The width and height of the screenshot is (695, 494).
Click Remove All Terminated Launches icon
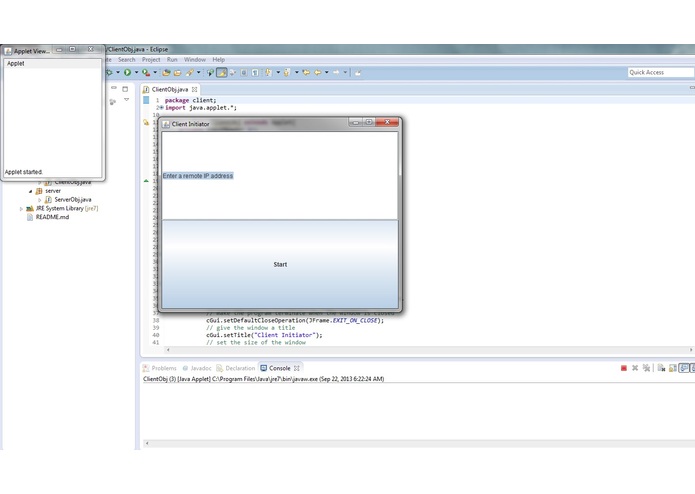[646, 368]
